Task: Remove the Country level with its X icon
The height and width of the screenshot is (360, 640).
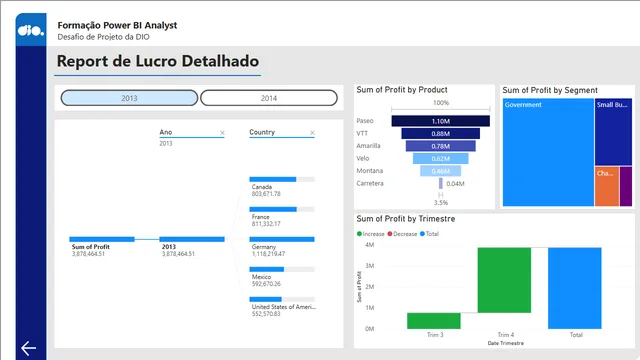Action: [x=312, y=133]
